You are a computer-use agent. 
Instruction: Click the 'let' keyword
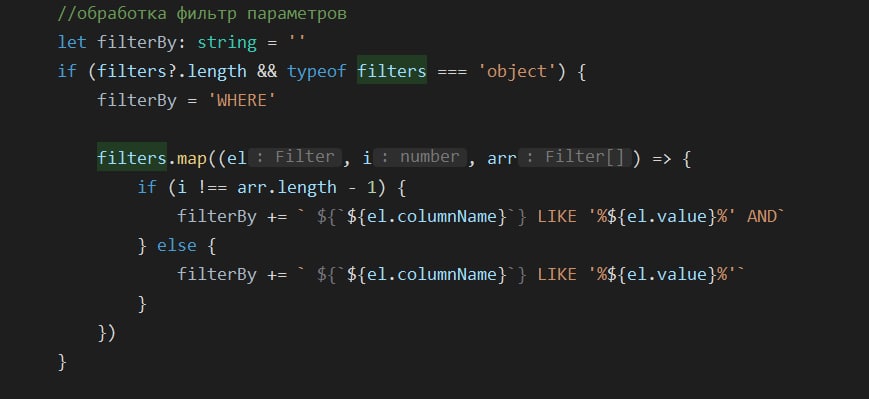click(72, 43)
